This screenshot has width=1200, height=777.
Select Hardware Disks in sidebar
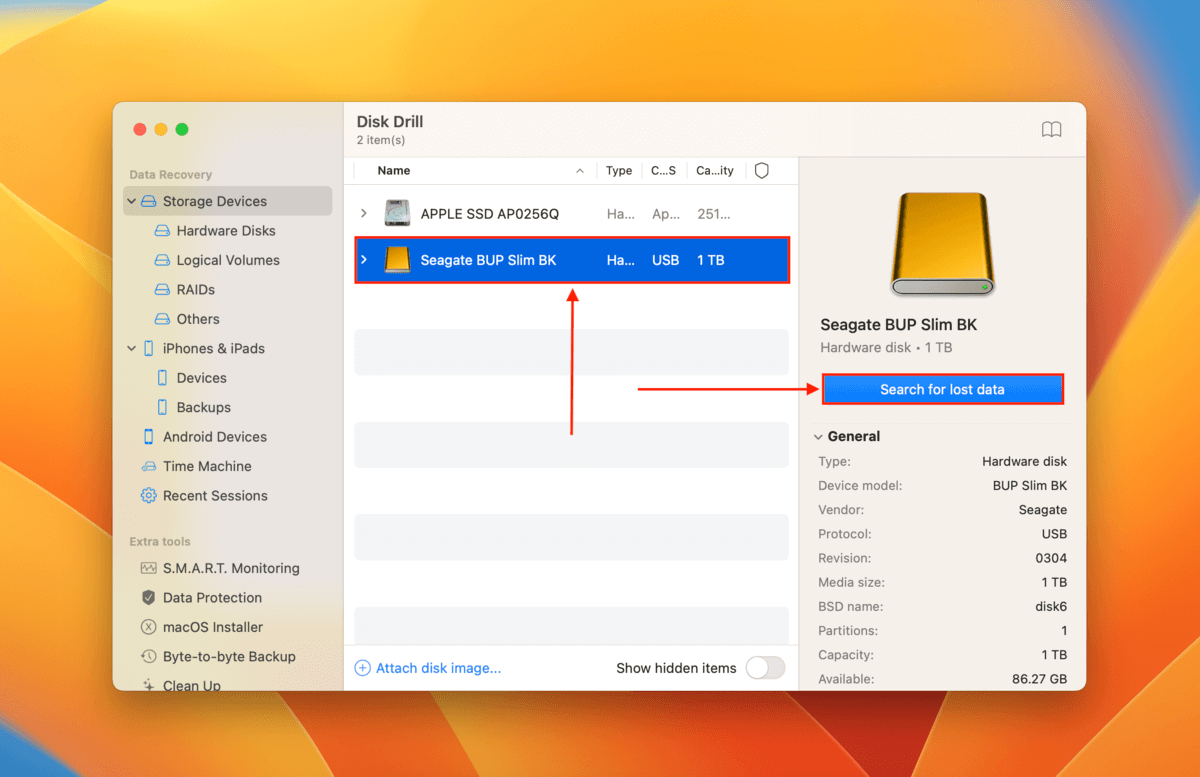[x=226, y=231]
